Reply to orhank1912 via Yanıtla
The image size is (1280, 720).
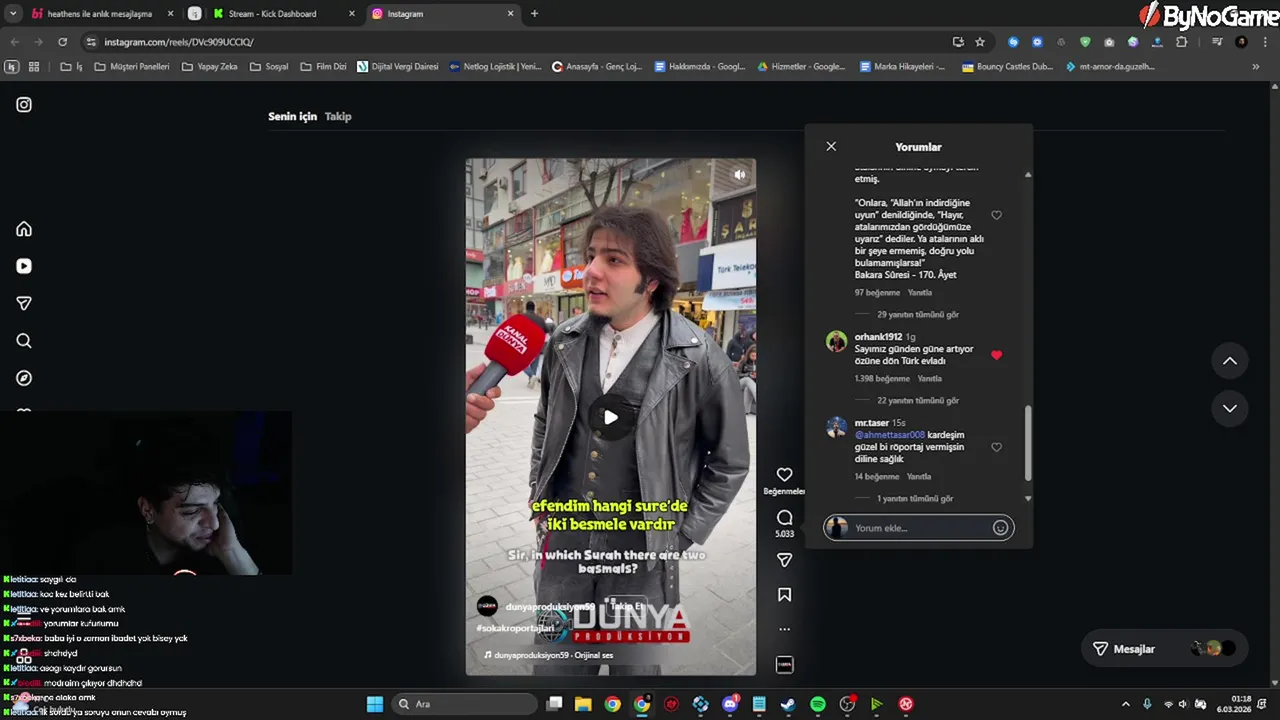pos(930,379)
